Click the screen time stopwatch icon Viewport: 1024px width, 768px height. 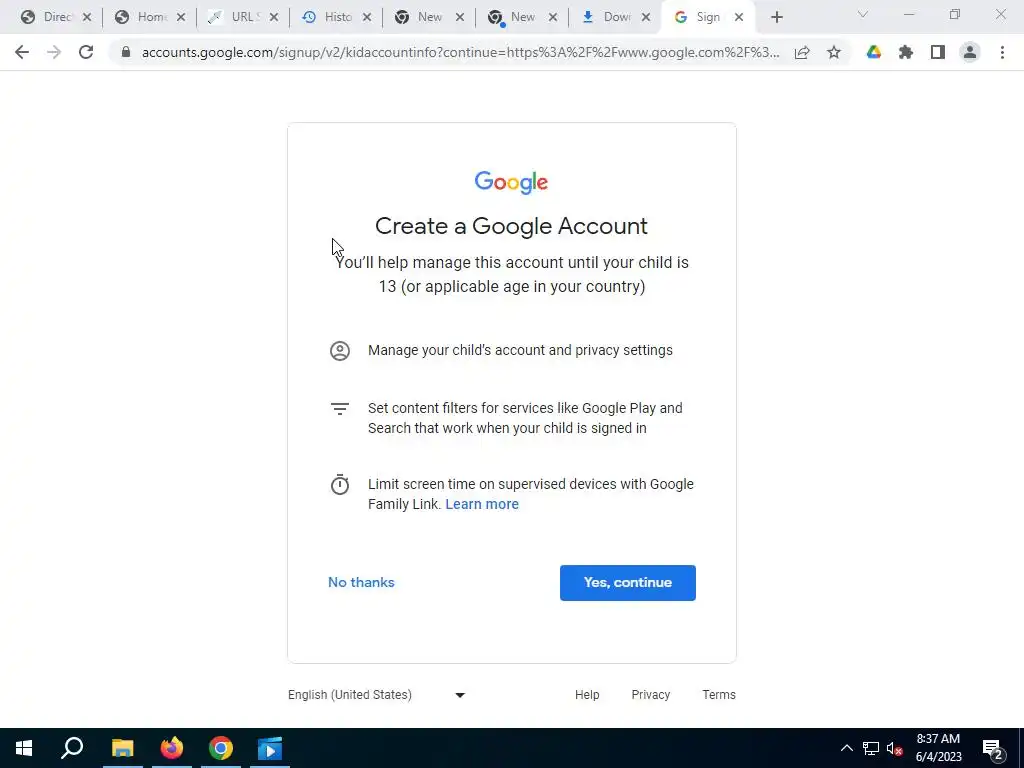tap(340, 484)
